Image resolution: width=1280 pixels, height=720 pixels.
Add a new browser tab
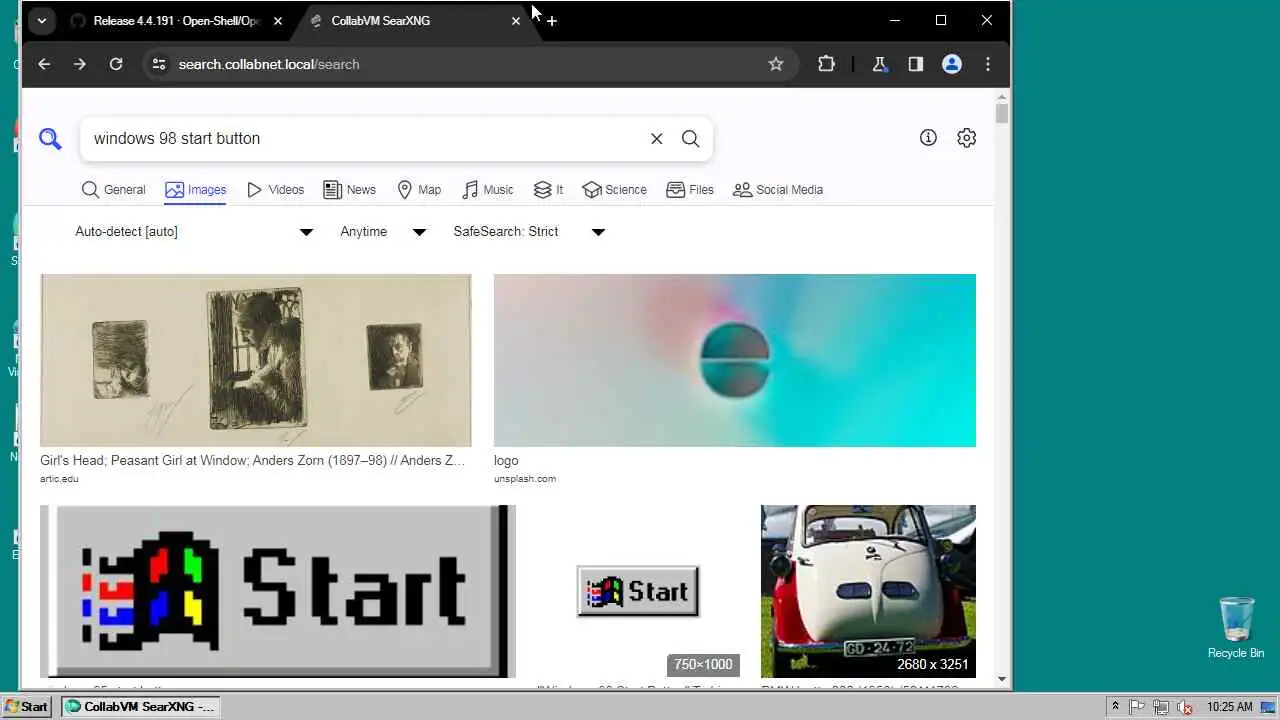[551, 20]
